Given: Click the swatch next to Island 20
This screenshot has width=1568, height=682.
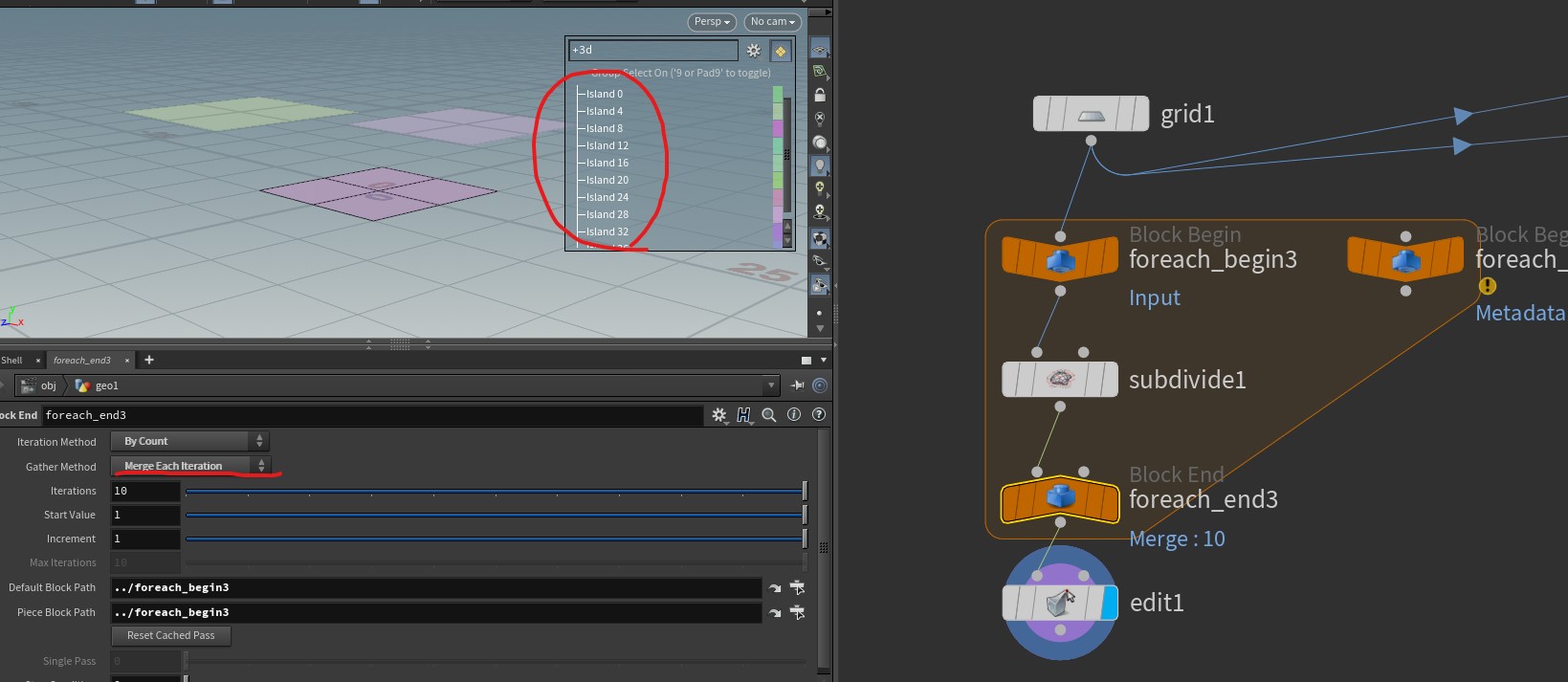Looking at the screenshot, I should pyautogui.click(x=778, y=180).
